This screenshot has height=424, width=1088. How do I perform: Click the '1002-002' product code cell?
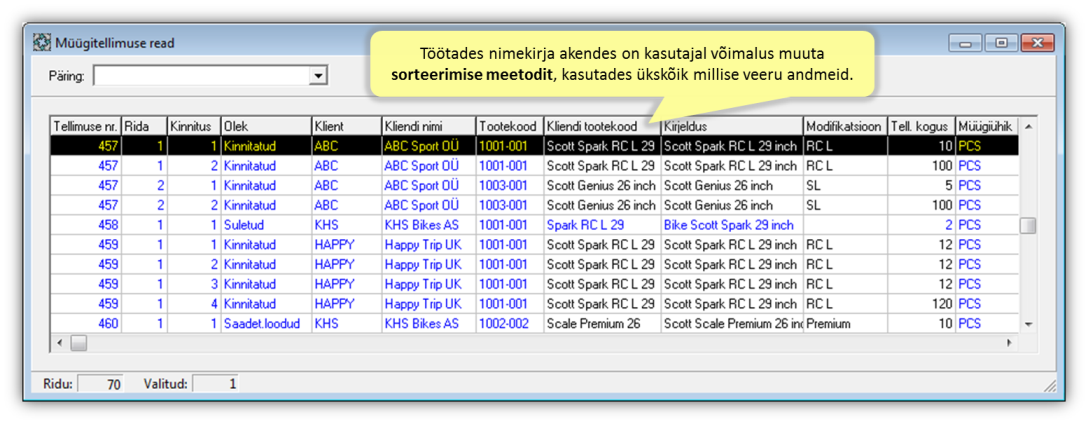tap(509, 323)
